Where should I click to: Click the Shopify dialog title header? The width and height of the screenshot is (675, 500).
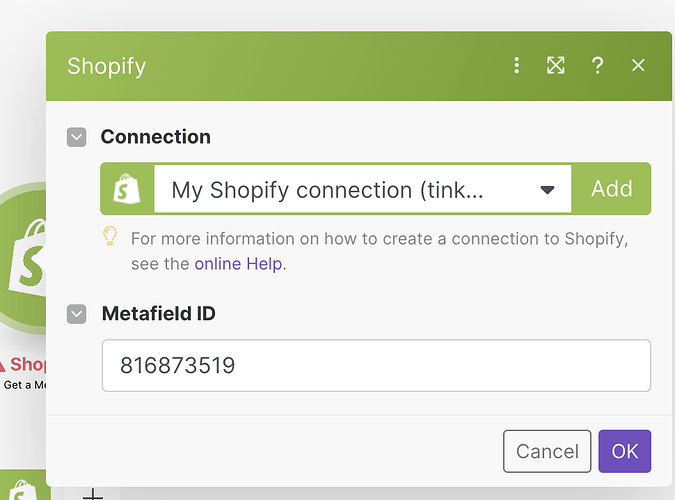click(107, 66)
